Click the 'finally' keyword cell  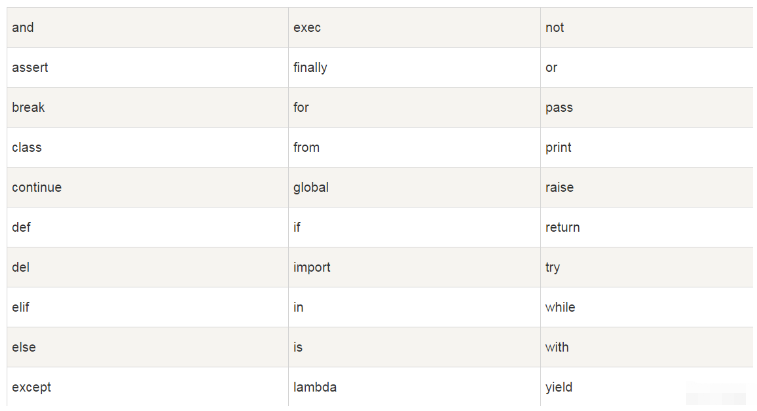click(310, 68)
